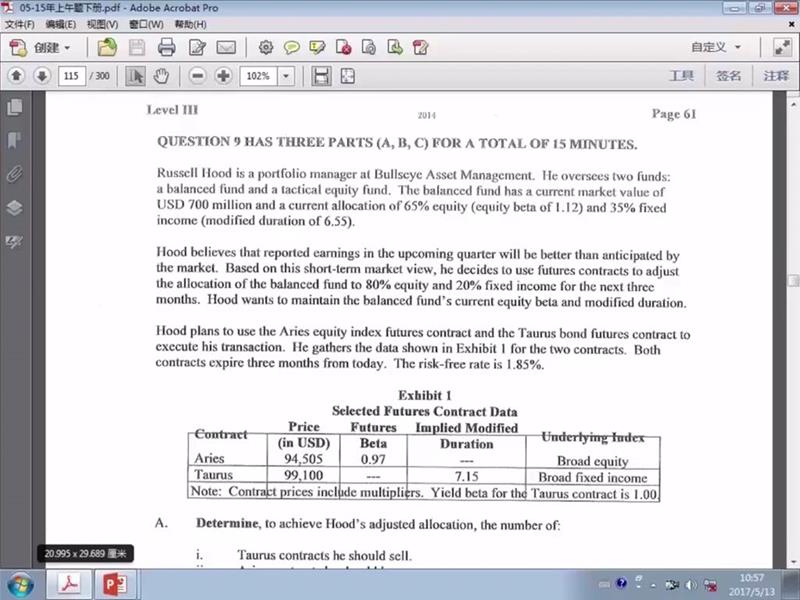Open the 帮助(H) menu
Screen dimensions: 800x600
[x=190, y=24]
